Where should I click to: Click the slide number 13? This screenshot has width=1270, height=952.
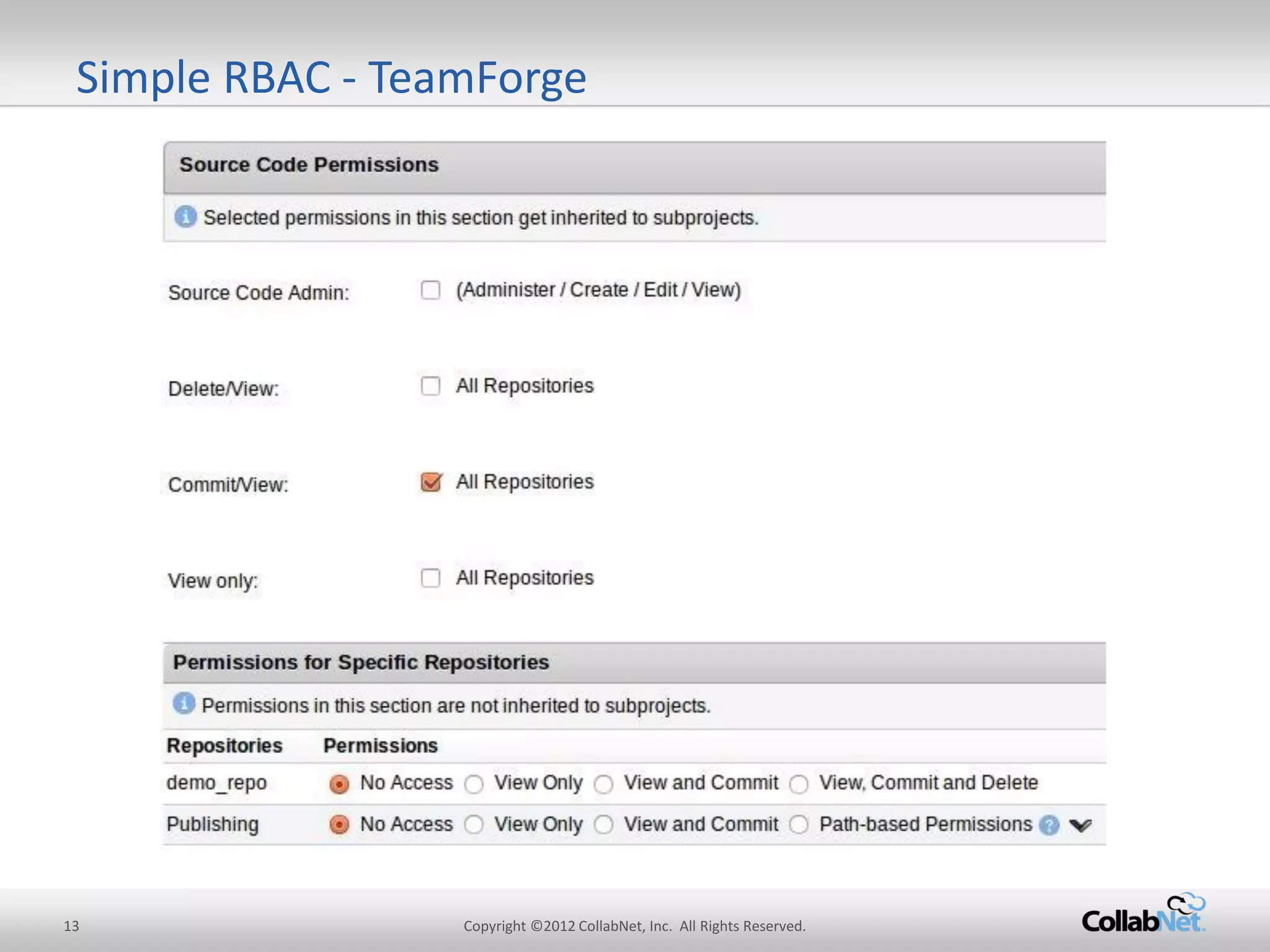(x=71, y=926)
